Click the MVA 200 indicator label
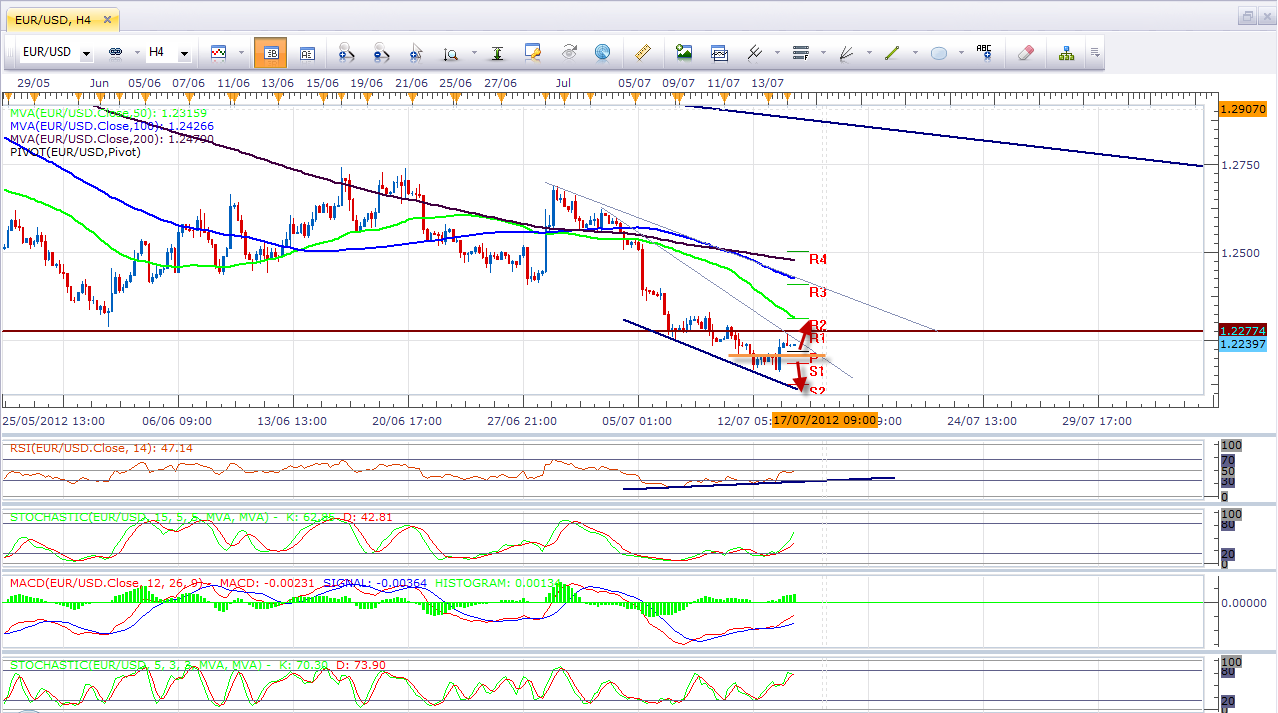Screen dimensions: 1278x713 [x=112, y=139]
